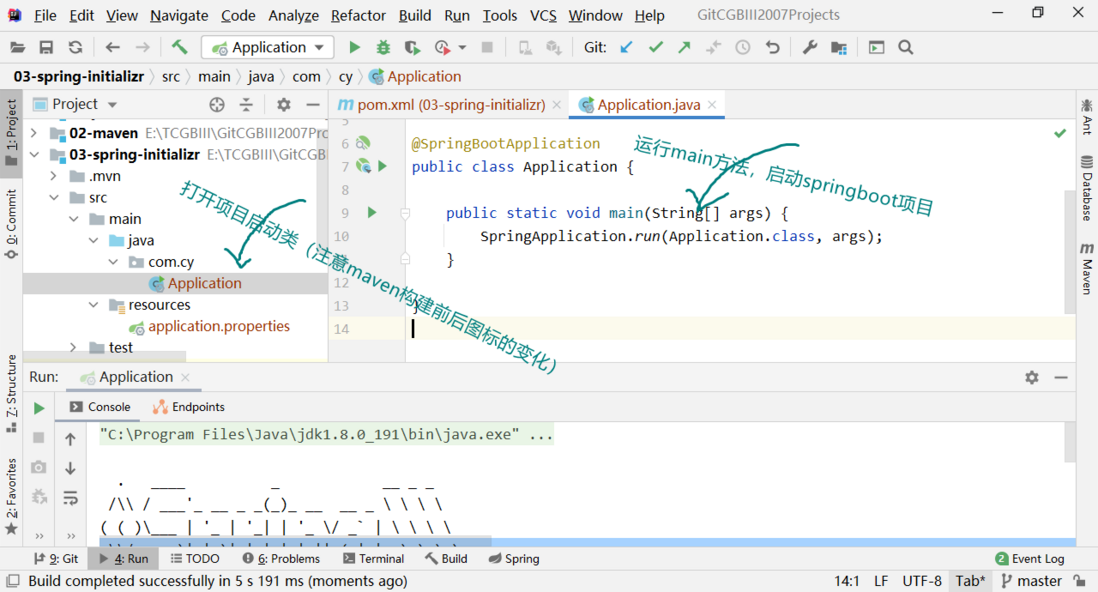The width and height of the screenshot is (1098, 592).
Task: Click Search Everywhere magnifier icon
Action: click(905, 48)
